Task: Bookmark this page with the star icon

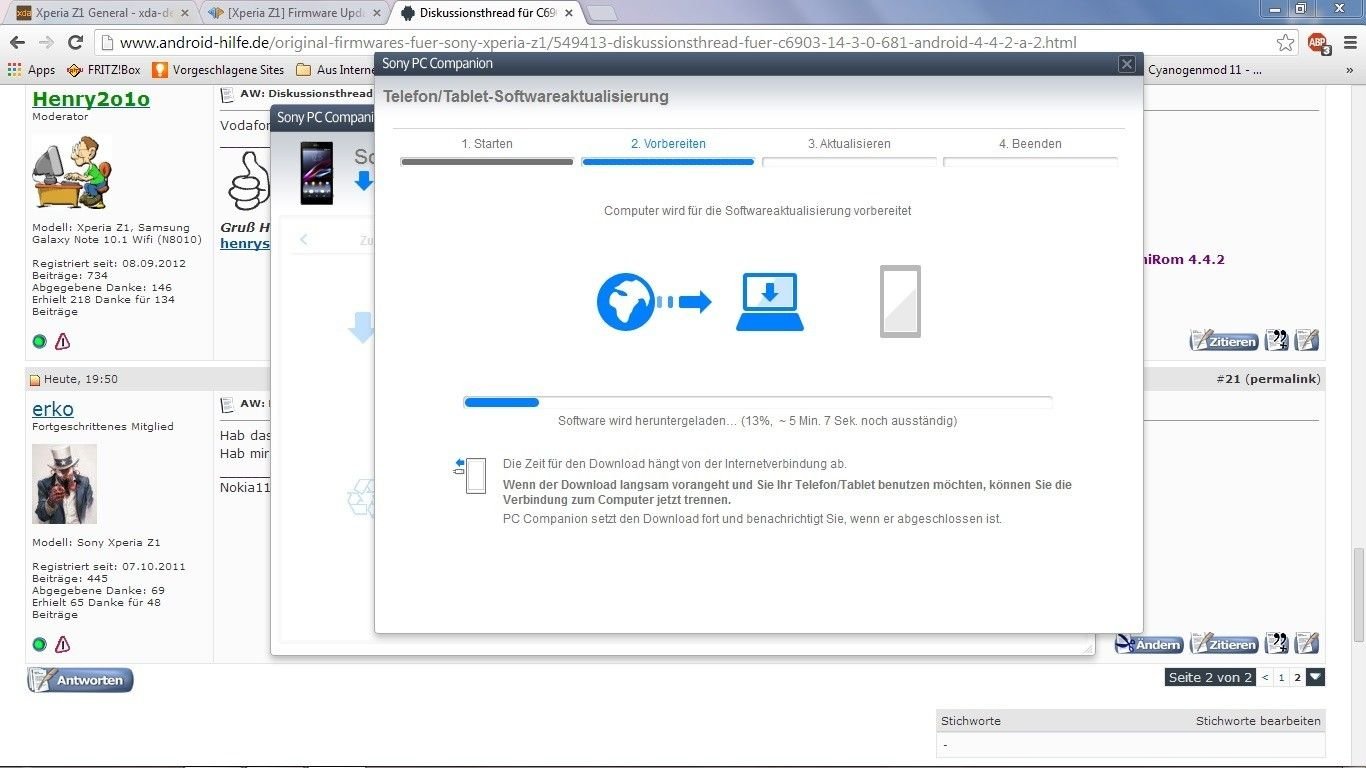Action: (x=1285, y=43)
